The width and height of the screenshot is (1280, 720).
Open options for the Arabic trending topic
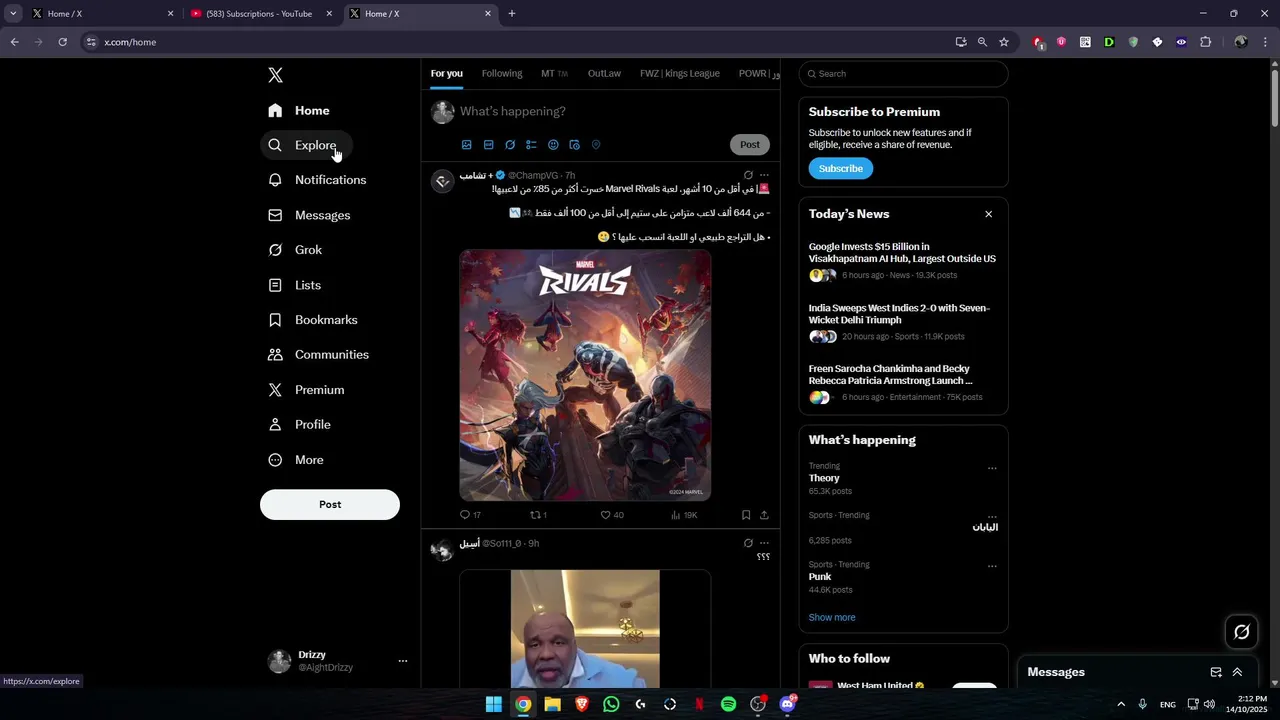coord(992,516)
